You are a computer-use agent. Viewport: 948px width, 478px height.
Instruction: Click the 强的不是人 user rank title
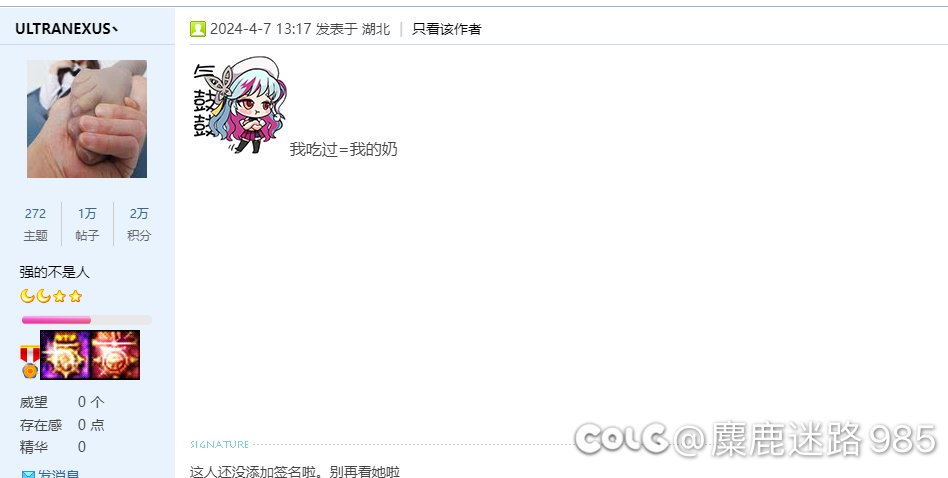pos(54,272)
